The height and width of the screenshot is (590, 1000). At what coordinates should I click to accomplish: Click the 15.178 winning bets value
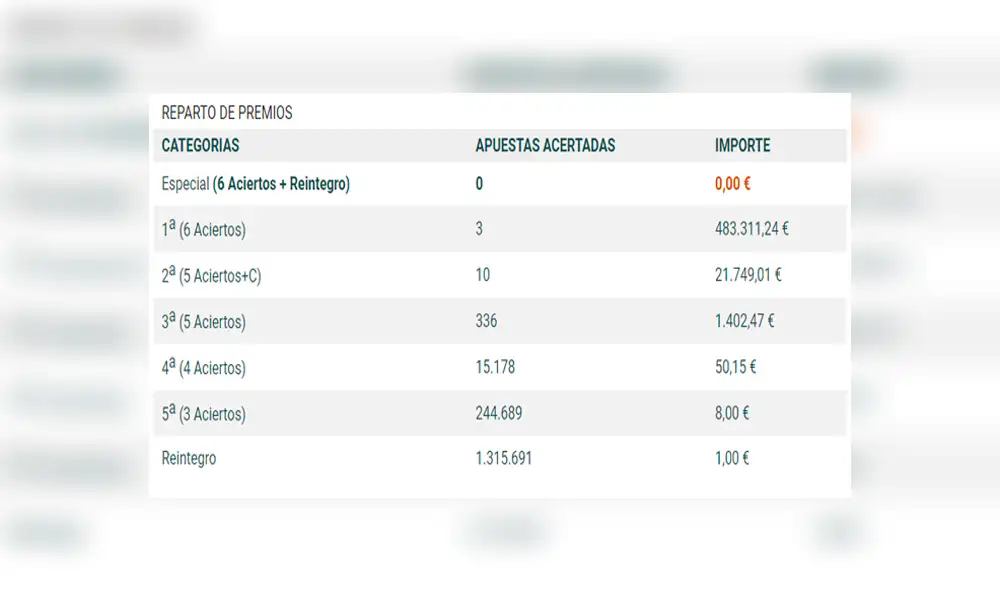point(495,367)
